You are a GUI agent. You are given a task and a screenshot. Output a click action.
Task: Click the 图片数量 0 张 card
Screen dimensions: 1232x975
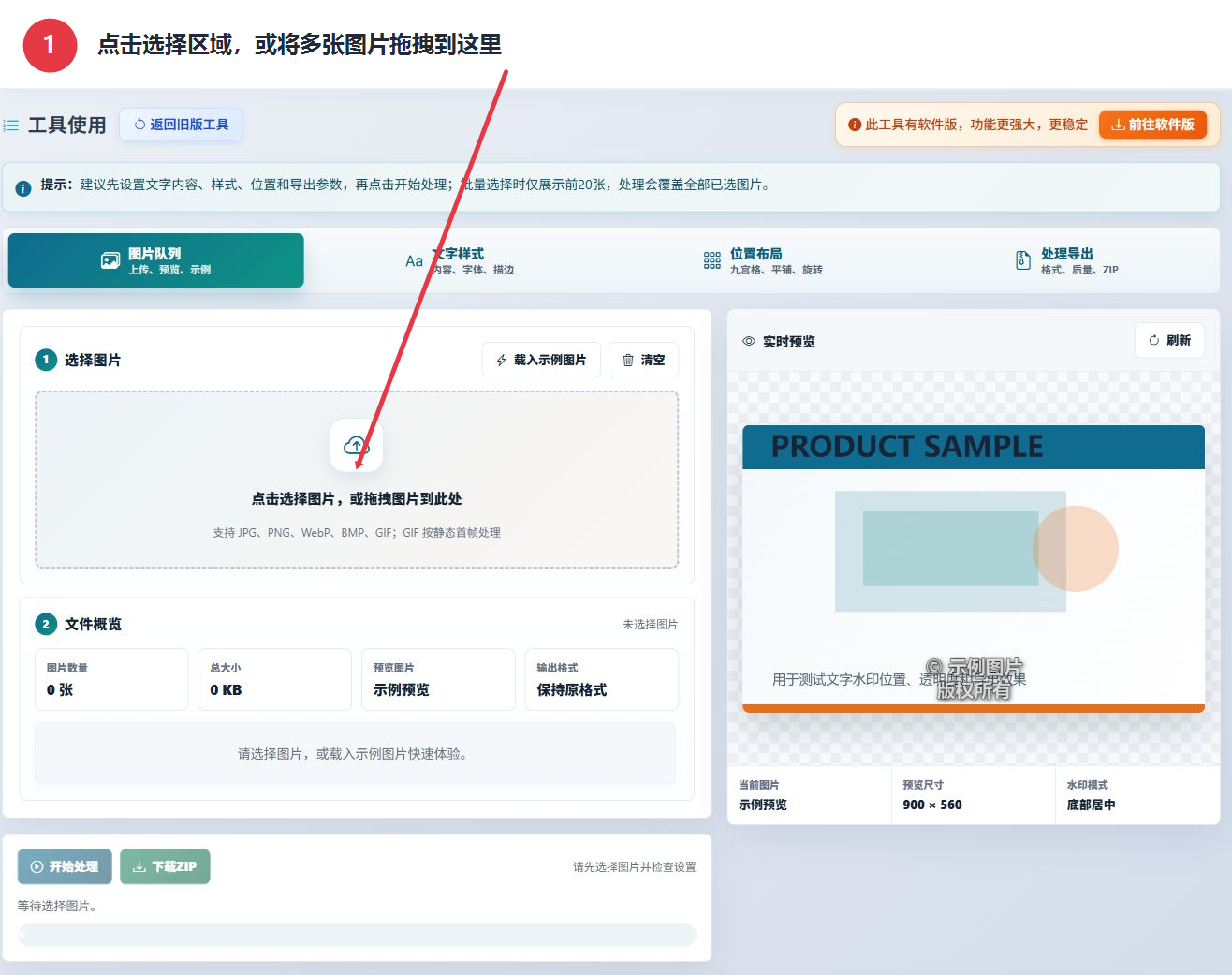tap(111, 679)
